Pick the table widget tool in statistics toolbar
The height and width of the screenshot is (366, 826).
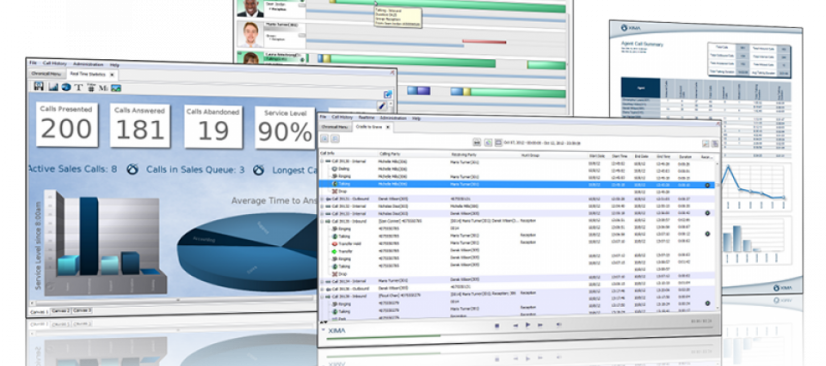(91, 87)
